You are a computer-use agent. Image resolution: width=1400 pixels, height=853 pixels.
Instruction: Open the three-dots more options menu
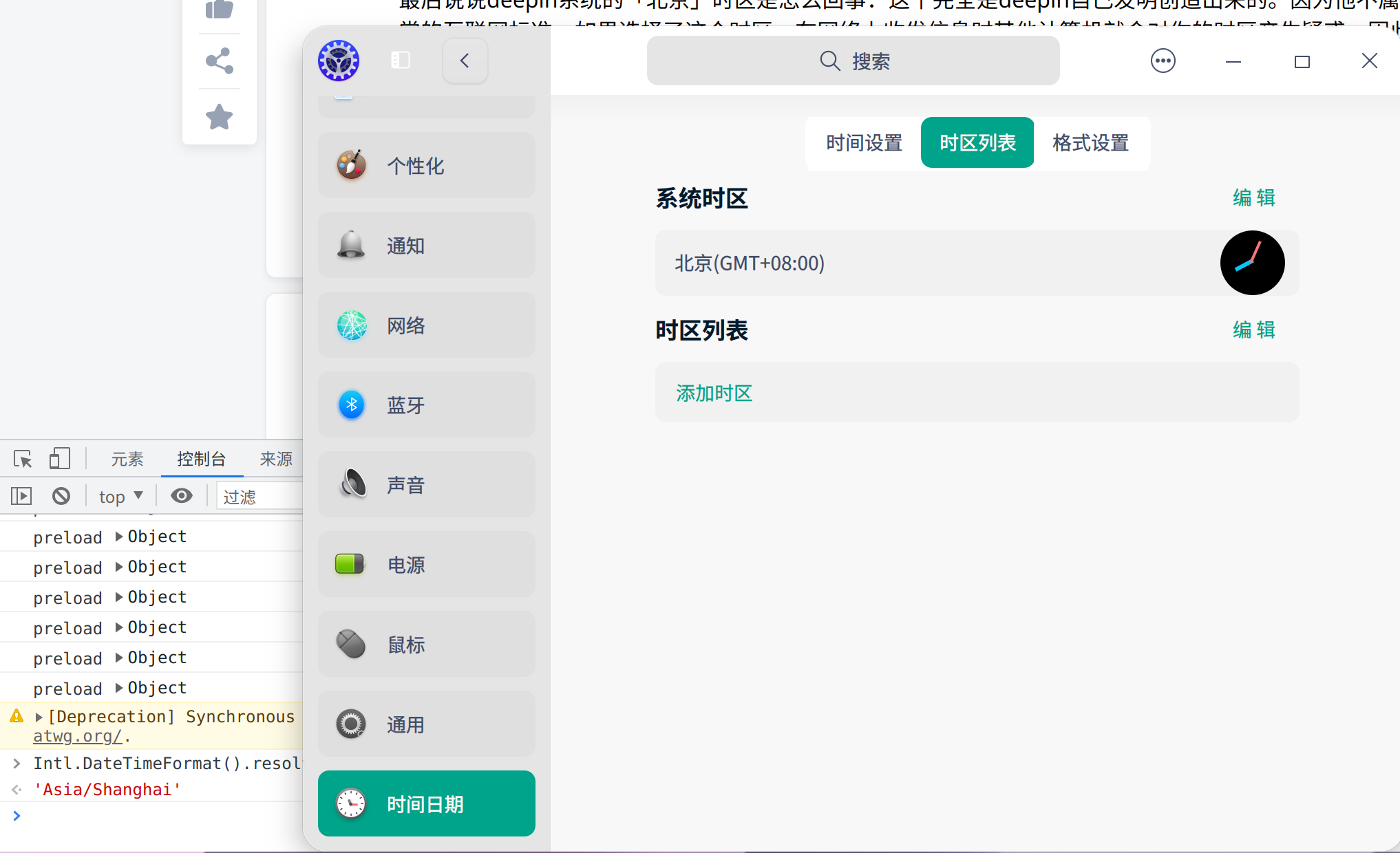(1163, 61)
